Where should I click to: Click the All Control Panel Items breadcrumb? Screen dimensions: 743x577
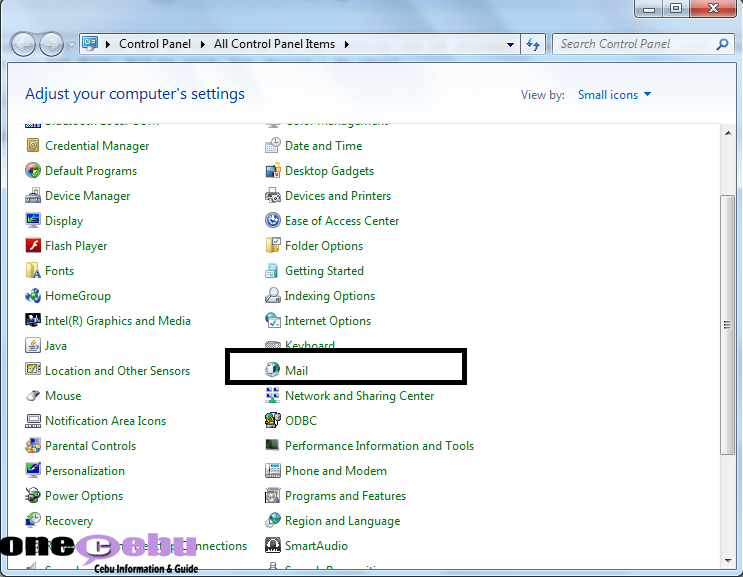point(274,44)
